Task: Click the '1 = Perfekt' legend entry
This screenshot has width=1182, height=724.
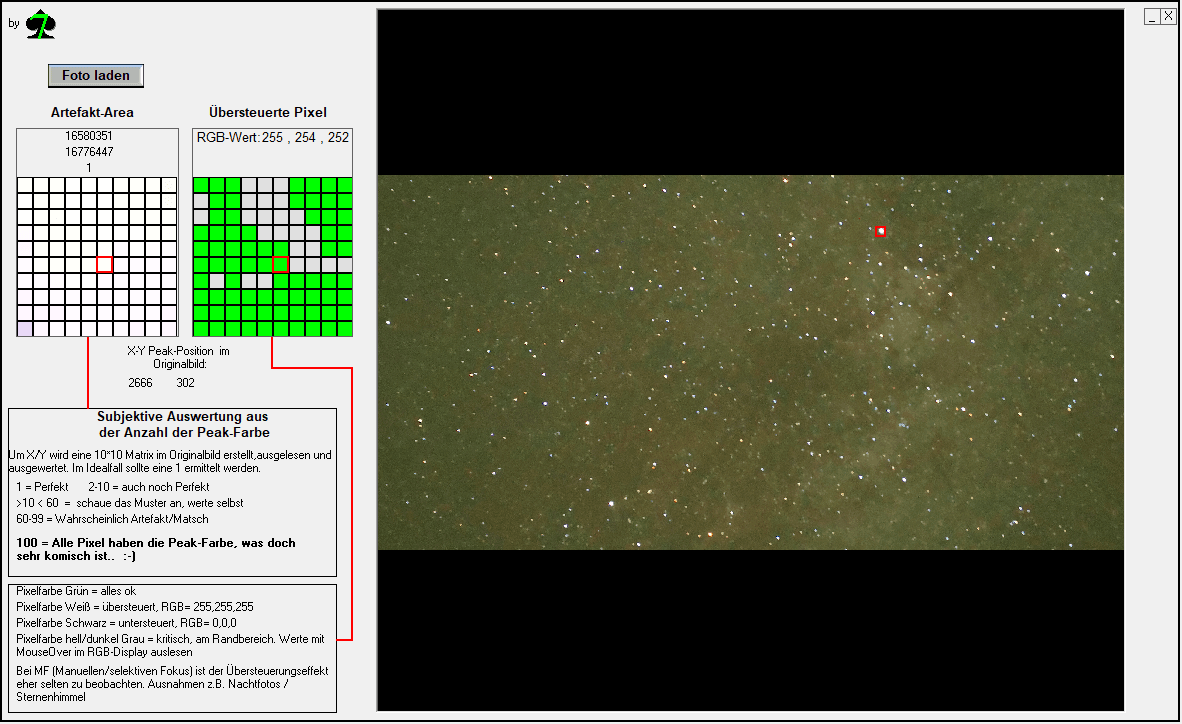Action: click(x=42, y=487)
